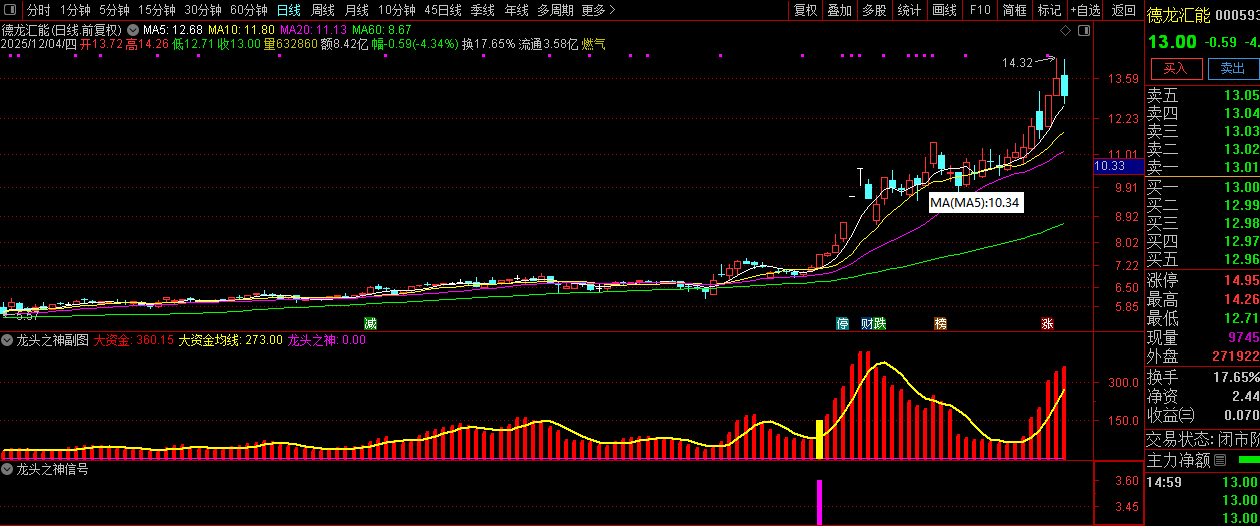This screenshot has width=1260, height=526.
Task: Open the 龙头之神信号 indicator dropdown
Action: click(x=8, y=469)
